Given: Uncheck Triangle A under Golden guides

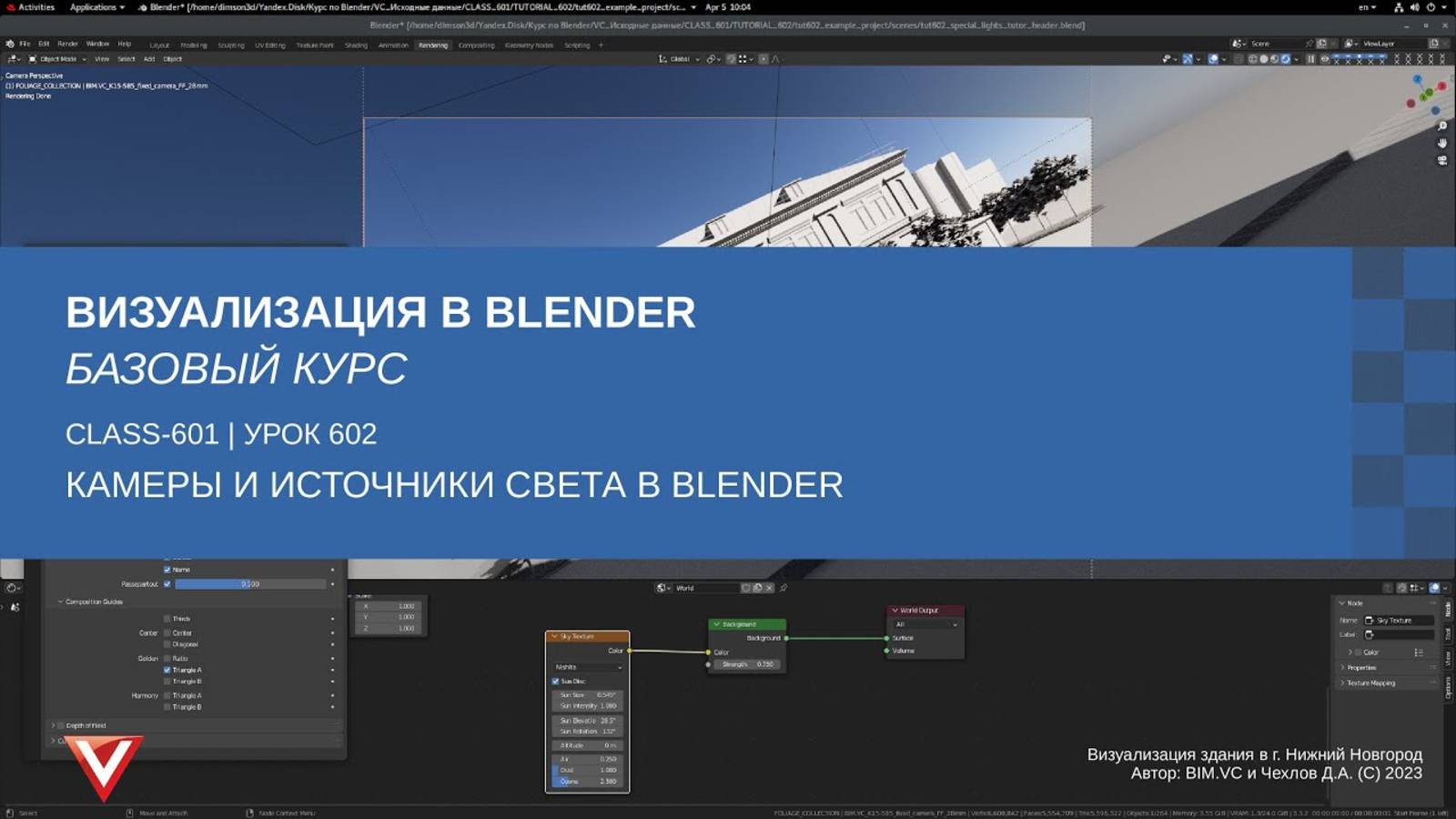Looking at the screenshot, I should tap(167, 669).
